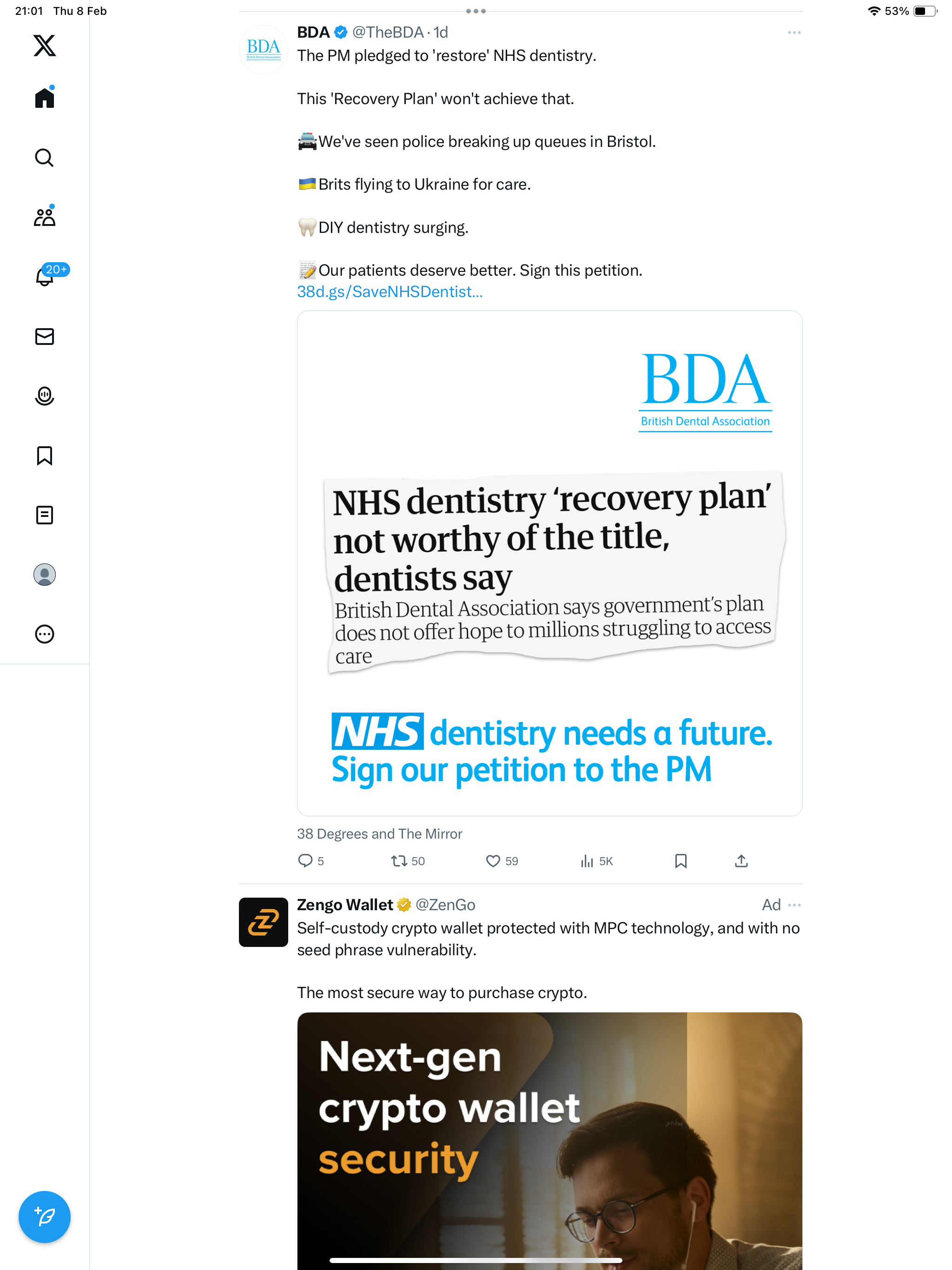Go to the Home feed icon

44,97
